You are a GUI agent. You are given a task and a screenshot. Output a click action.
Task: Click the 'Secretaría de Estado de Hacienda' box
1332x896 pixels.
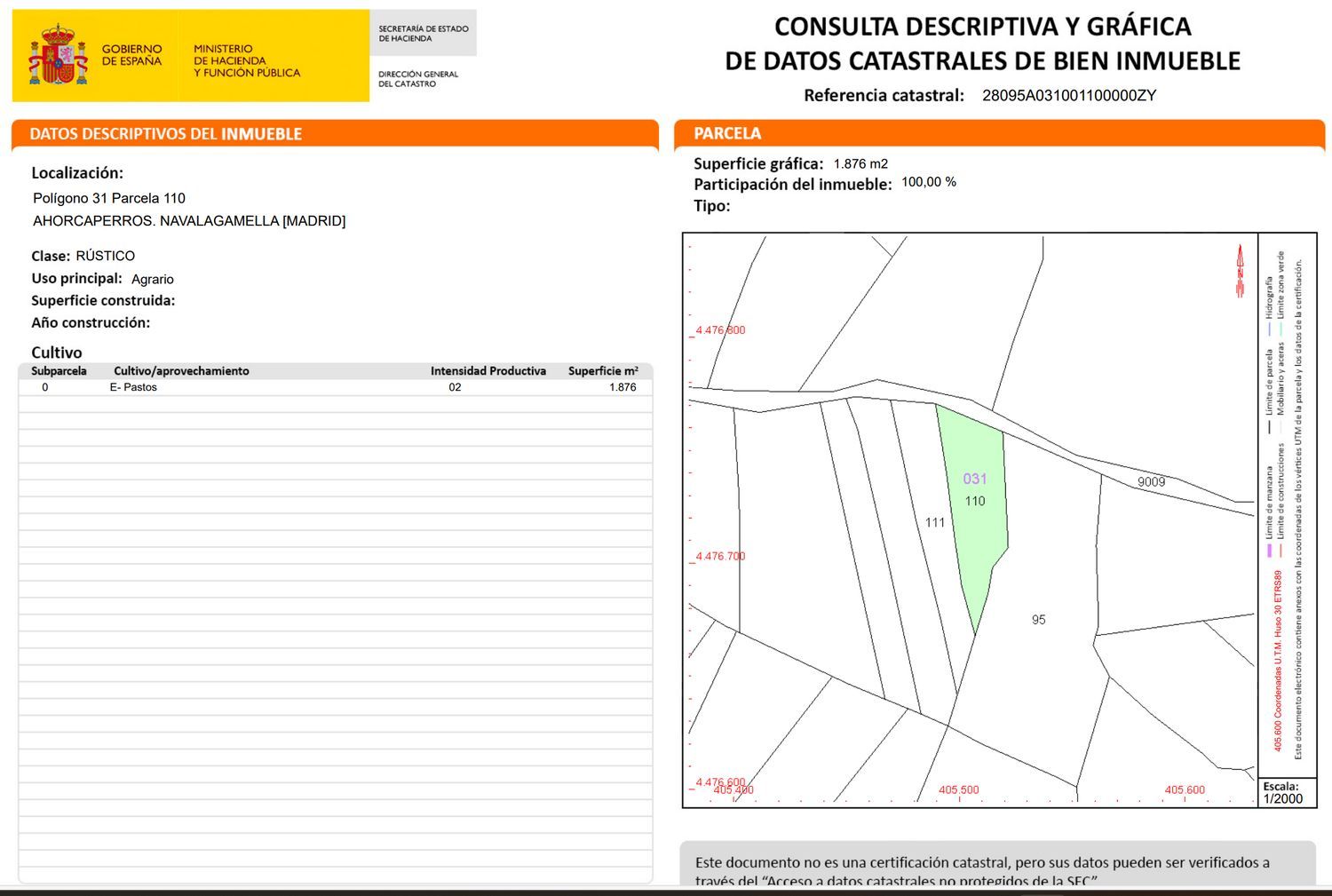point(423,34)
